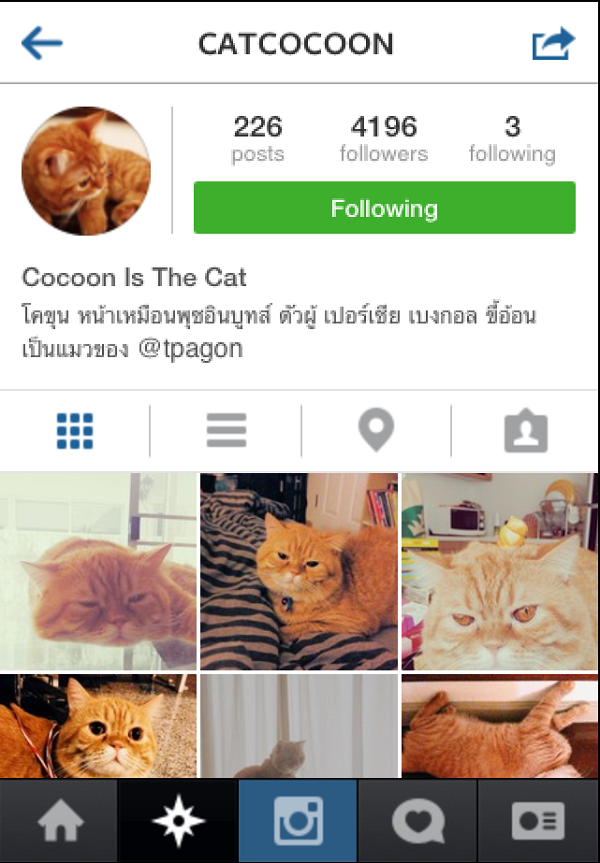Image resolution: width=600 pixels, height=863 pixels.
Task: Open photo of cat on striped blanket
Action: click(x=299, y=571)
